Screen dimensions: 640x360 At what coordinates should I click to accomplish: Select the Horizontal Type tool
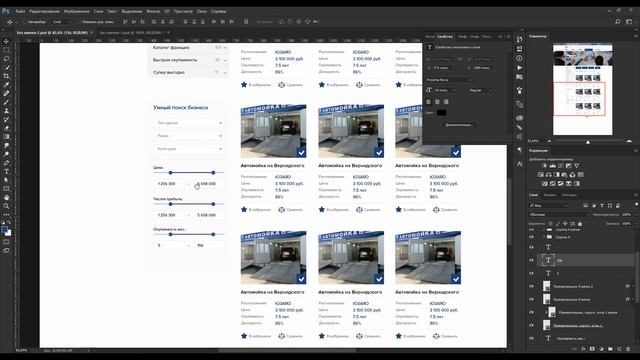tap(6, 171)
